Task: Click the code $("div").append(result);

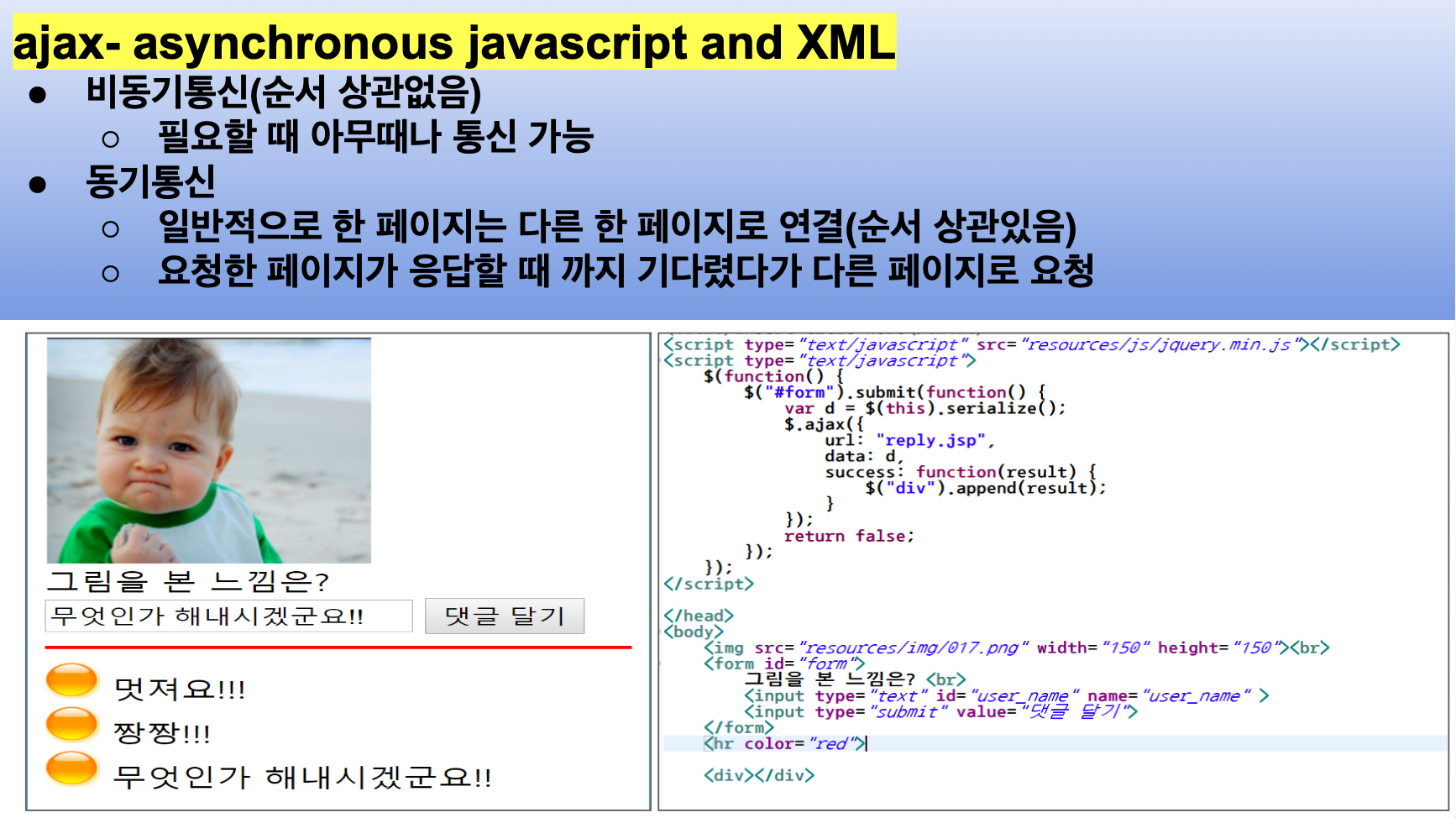Action: click(986, 488)
